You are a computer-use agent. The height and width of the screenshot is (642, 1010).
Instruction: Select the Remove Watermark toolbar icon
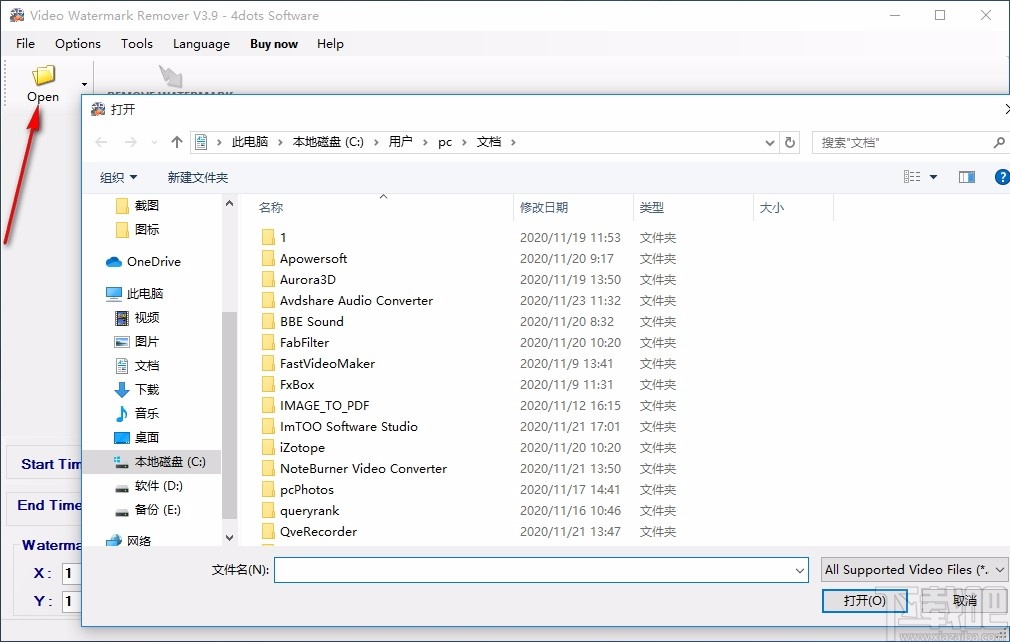pyautogui.click(x=170, y=78)
